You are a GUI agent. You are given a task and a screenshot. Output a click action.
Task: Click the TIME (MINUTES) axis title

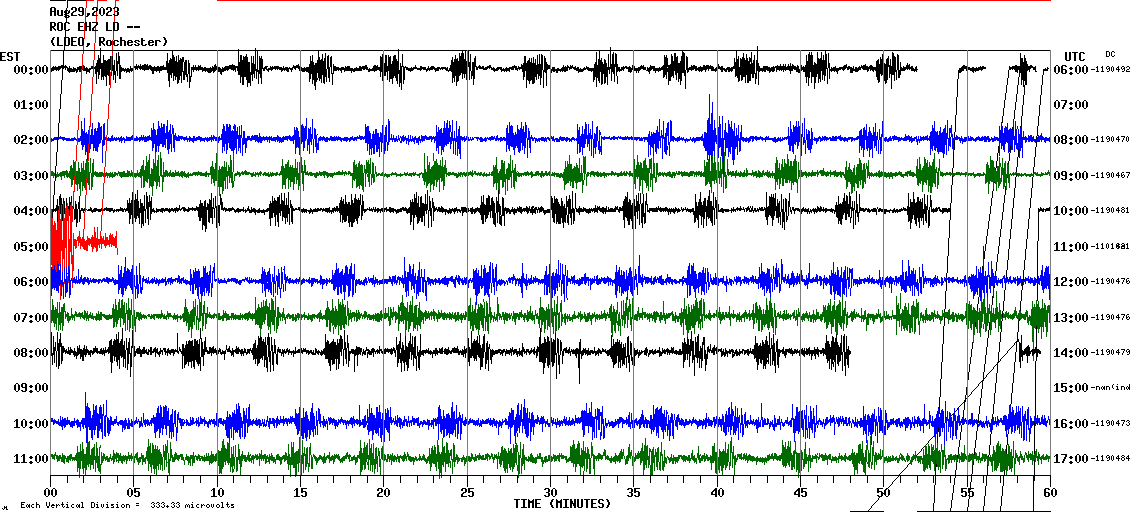(x=562, y=504)
